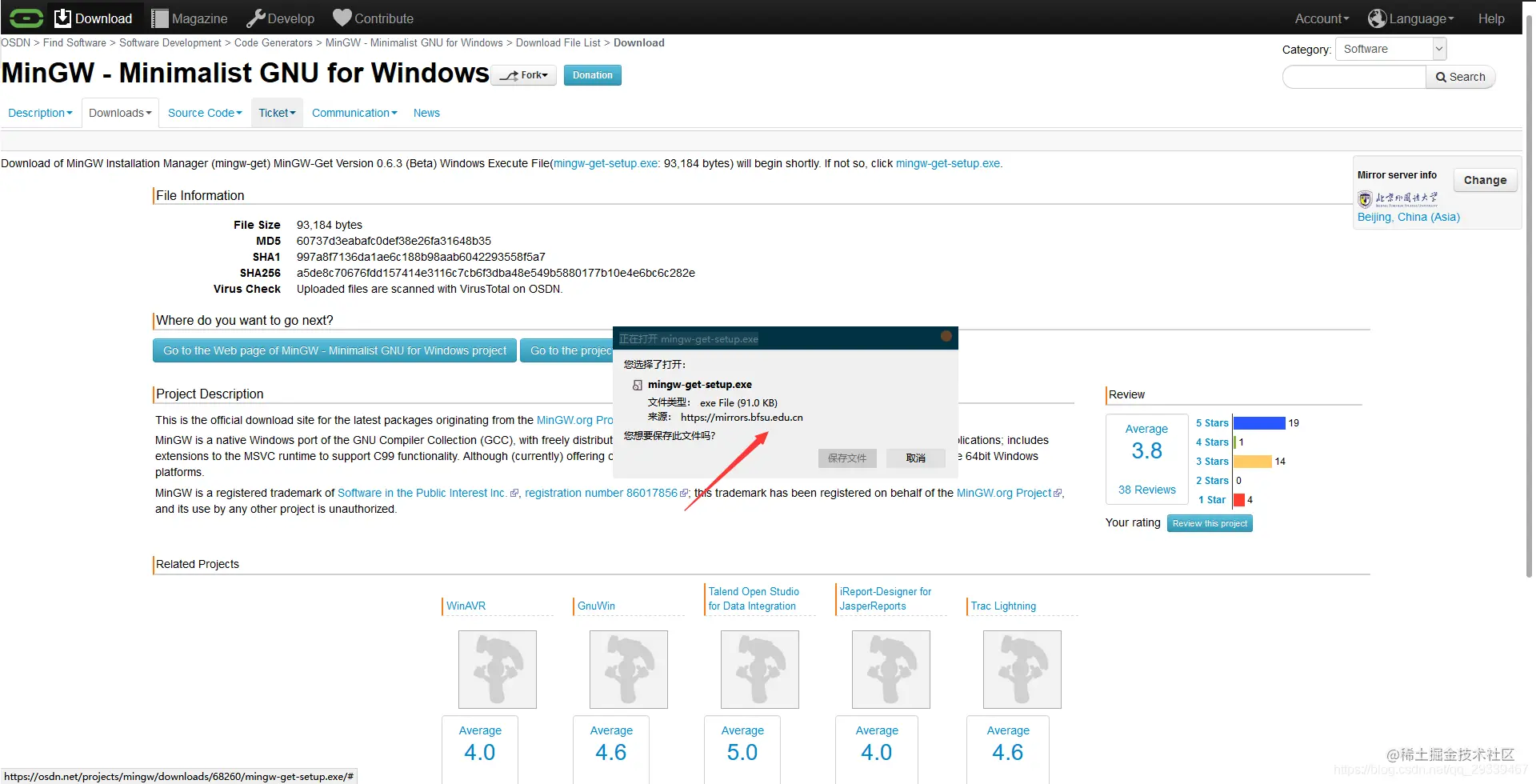Open the Help page

(1491, 18)
